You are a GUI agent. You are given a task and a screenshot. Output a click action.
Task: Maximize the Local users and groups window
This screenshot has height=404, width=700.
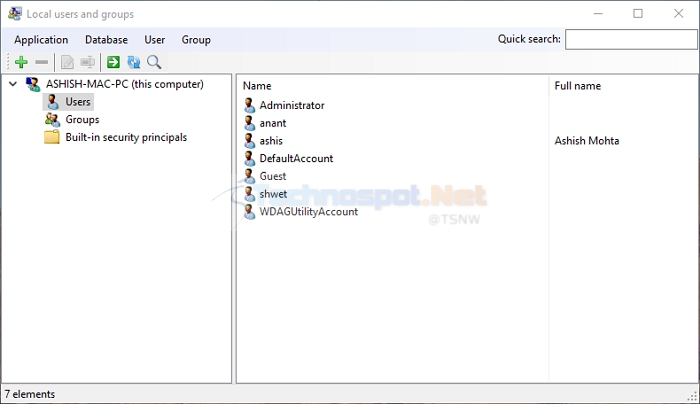click(x=638, y=14)
